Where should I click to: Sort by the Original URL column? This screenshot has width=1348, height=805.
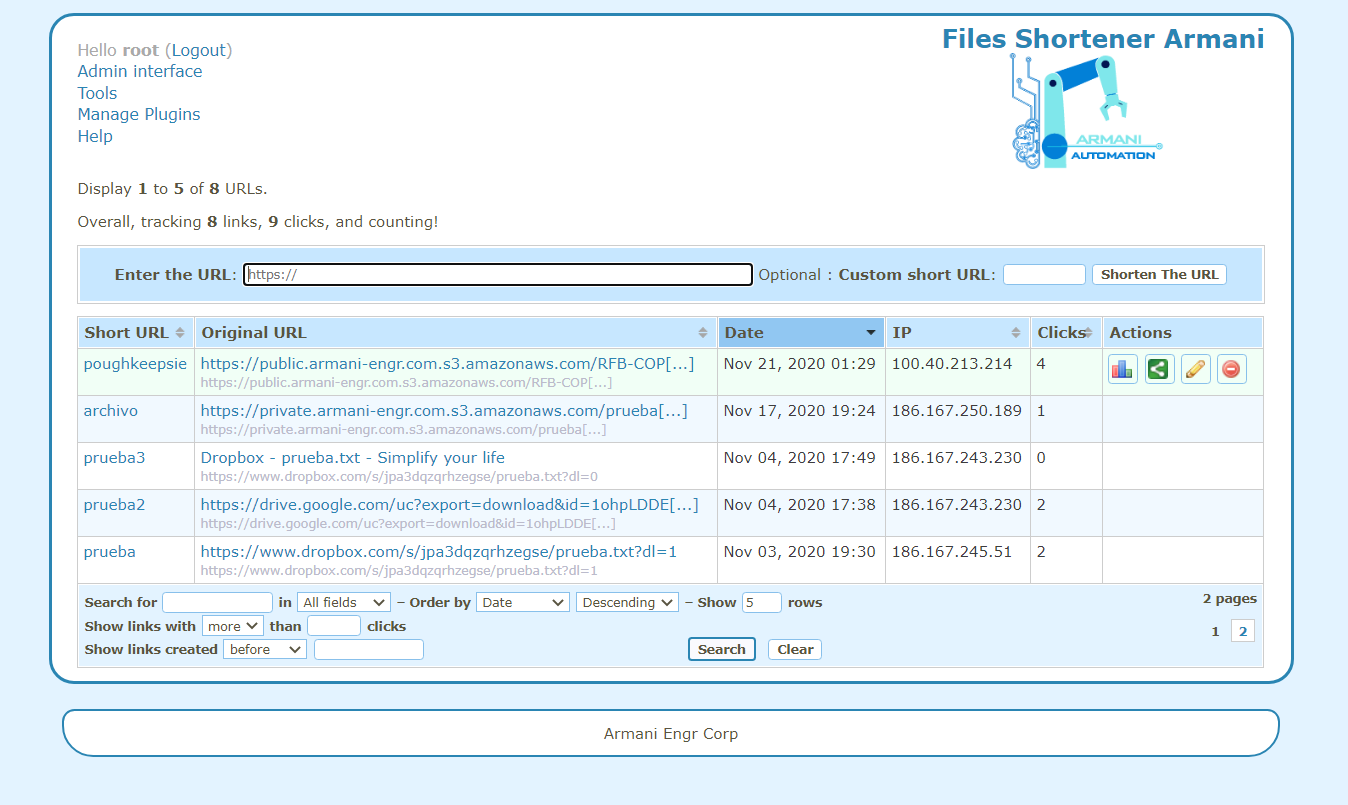coord(455,333)
